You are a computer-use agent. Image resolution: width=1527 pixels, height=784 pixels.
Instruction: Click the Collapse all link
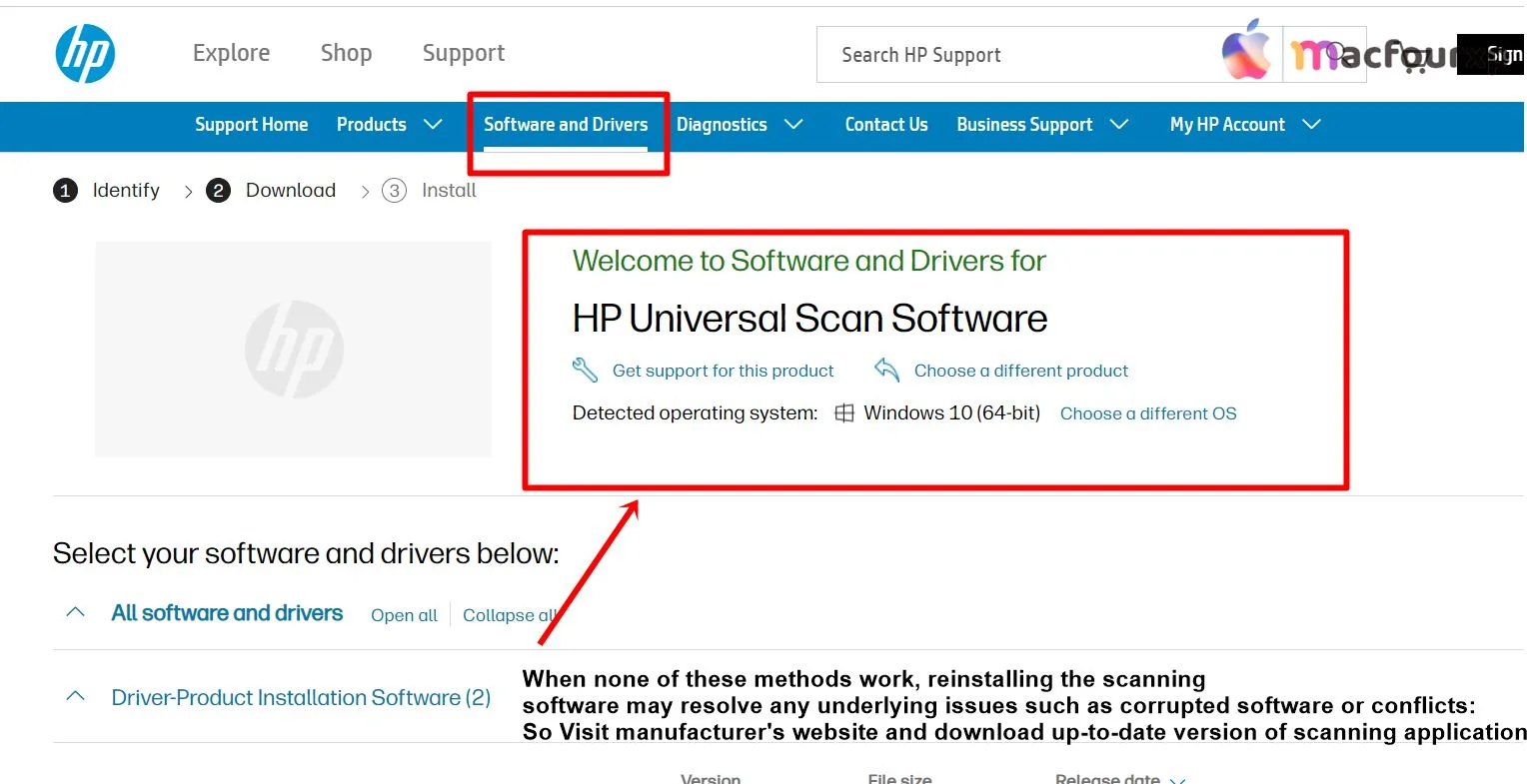510,615
